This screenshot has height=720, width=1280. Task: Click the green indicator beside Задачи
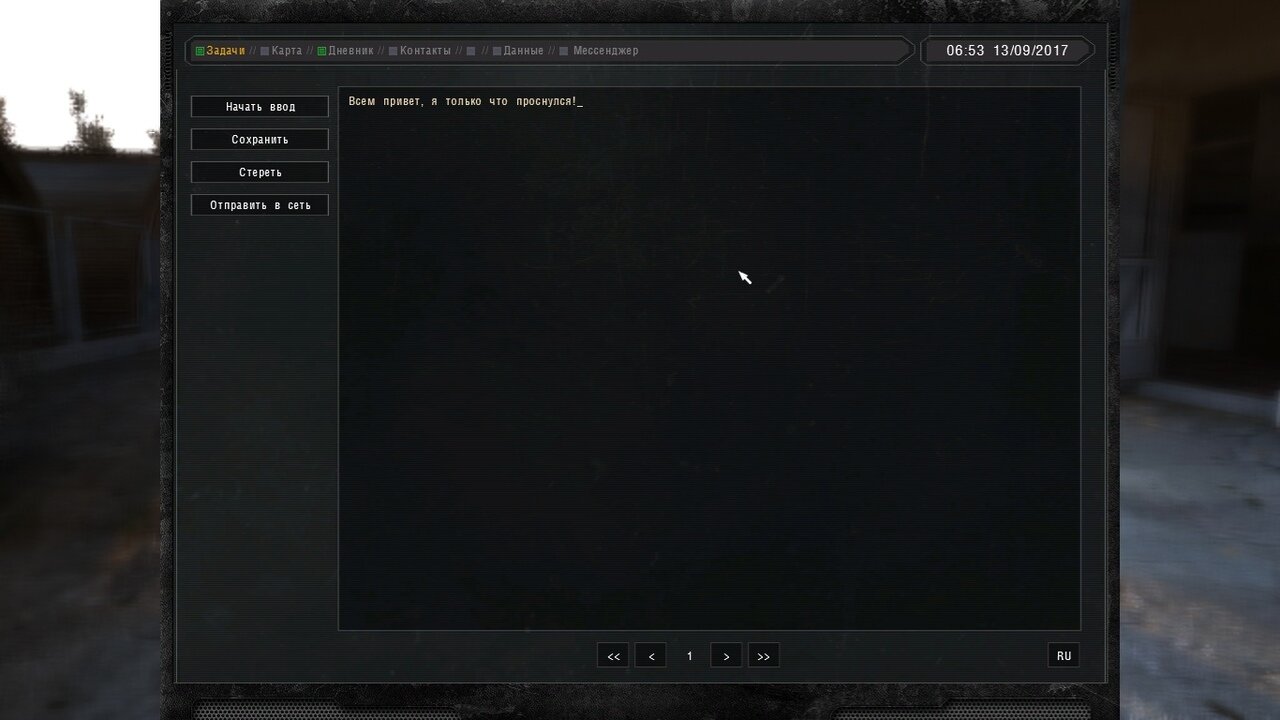[x=200, y=51]
